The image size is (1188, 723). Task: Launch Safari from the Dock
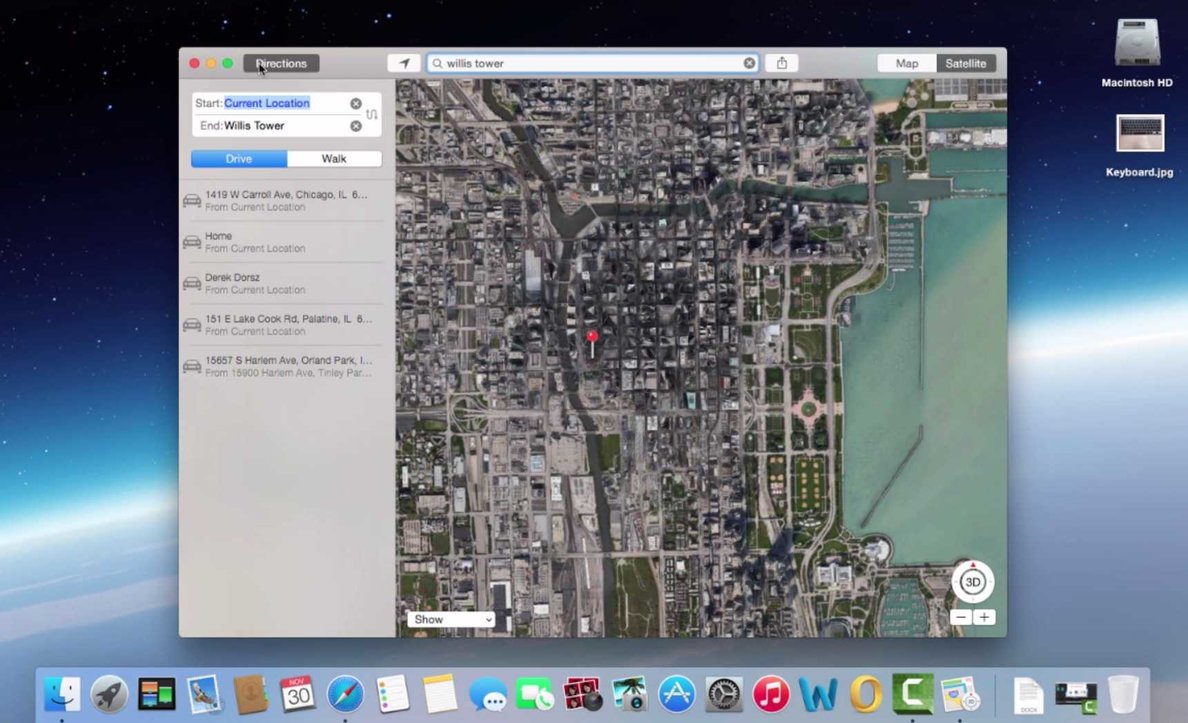(x=345, y=692)
